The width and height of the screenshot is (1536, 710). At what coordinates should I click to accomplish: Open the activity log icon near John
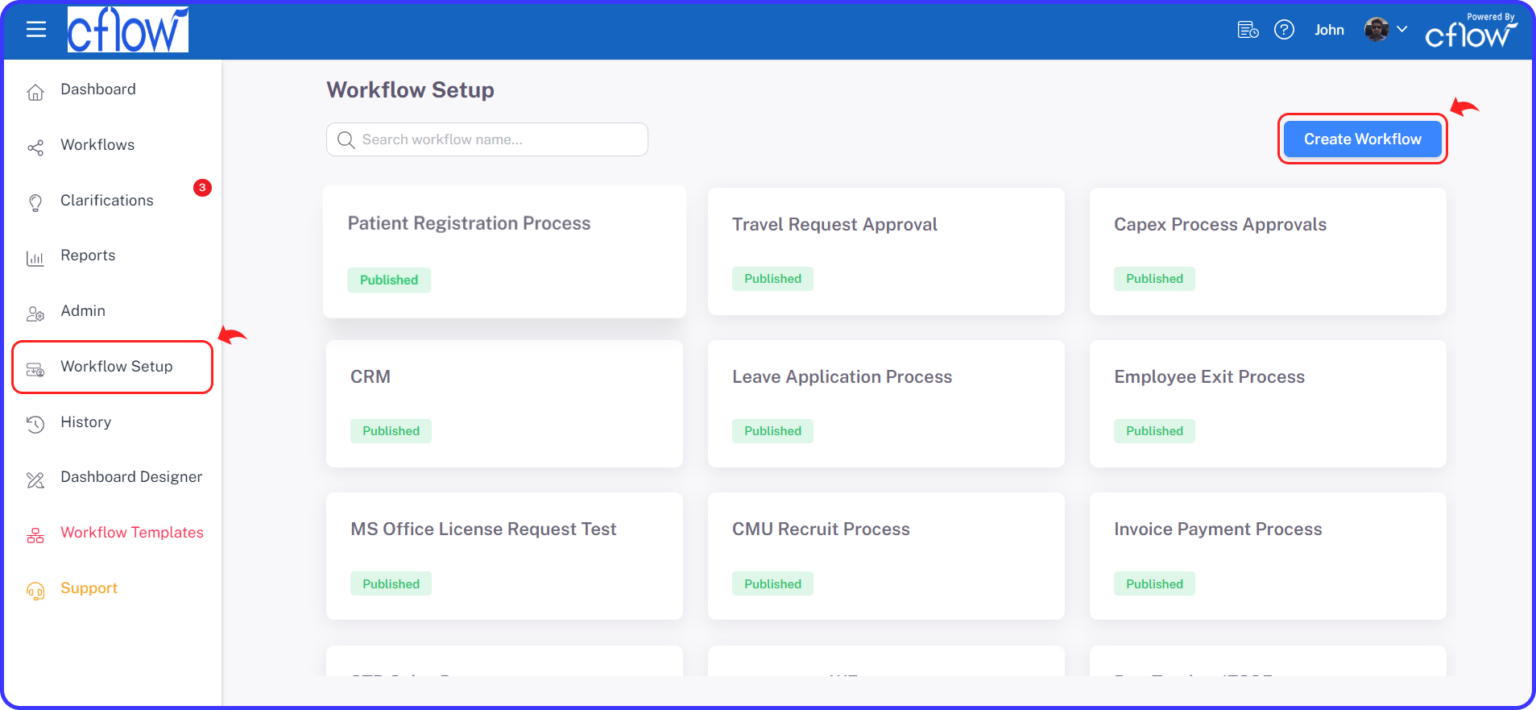click(x=1247, y=29)
